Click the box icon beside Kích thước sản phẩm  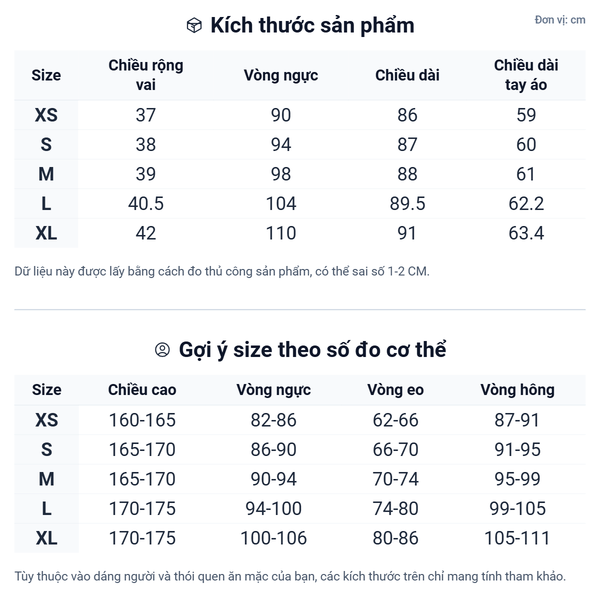[x=195, y=26]
